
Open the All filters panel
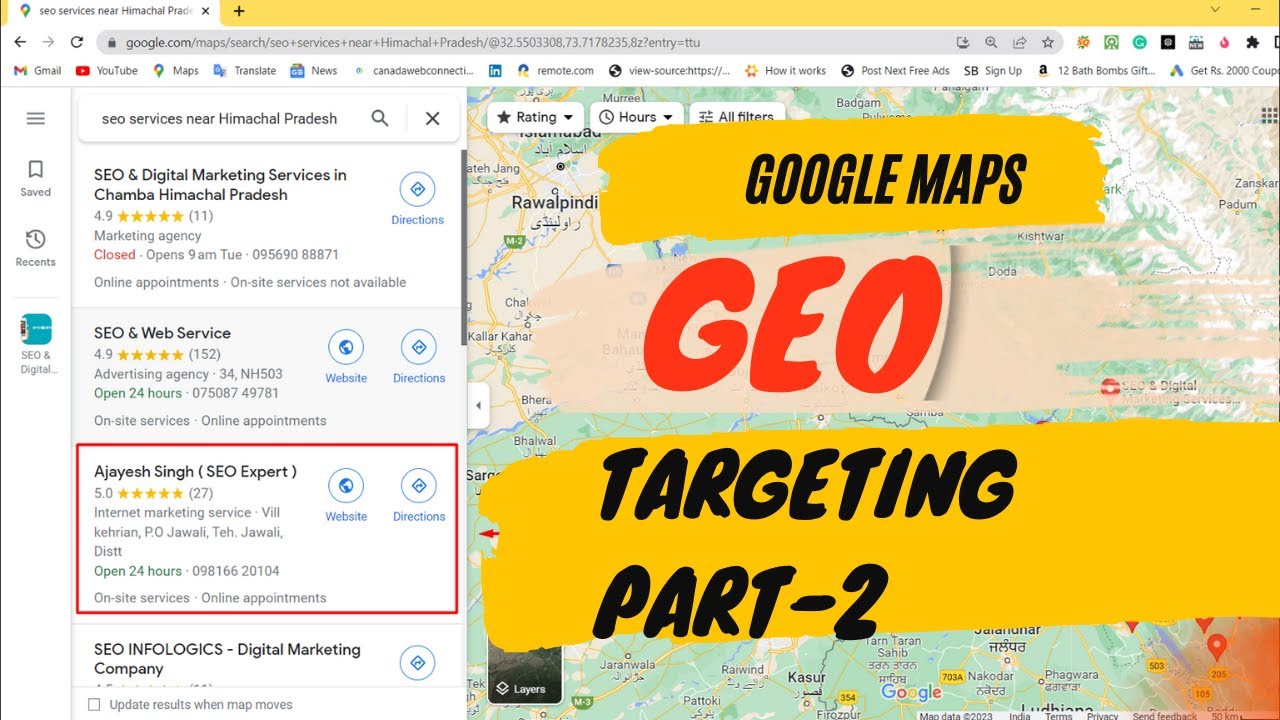click(736, 117)
